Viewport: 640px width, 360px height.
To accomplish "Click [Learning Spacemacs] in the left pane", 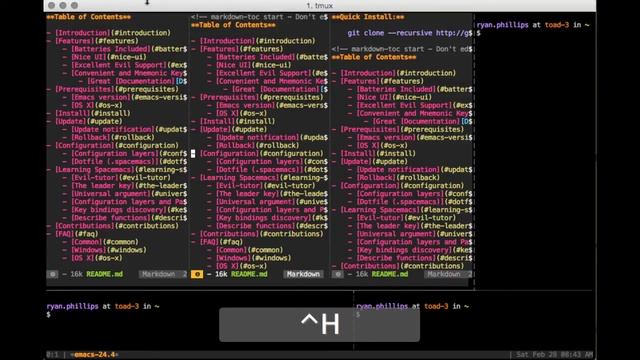I will click(x=95, y=170).
